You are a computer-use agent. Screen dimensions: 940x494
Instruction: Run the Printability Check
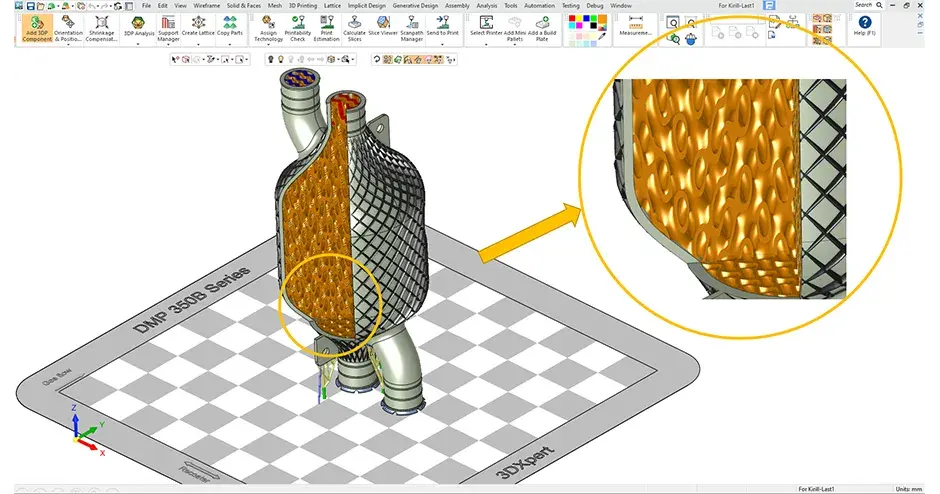pos(297,28)
